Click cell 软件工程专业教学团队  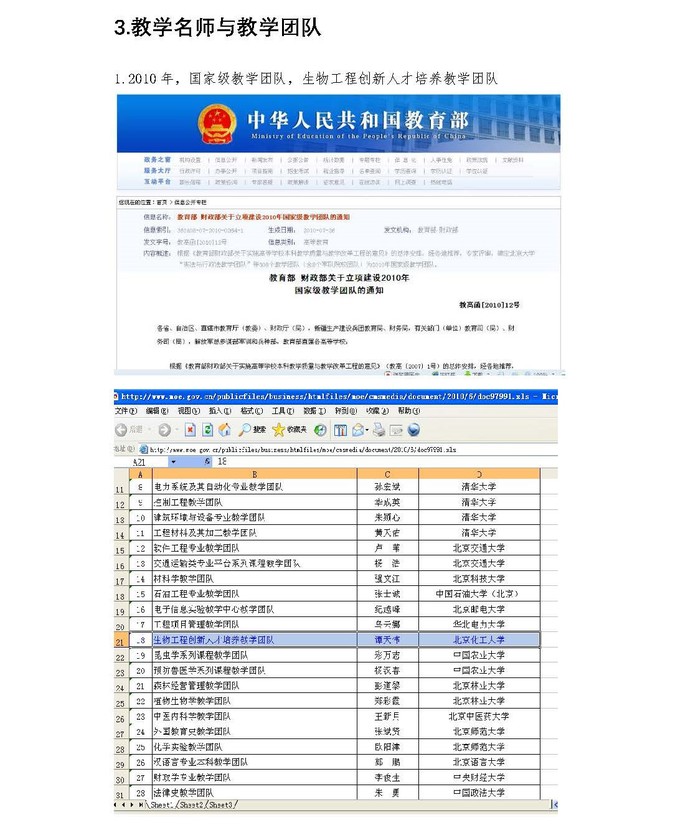pos(255,548)
